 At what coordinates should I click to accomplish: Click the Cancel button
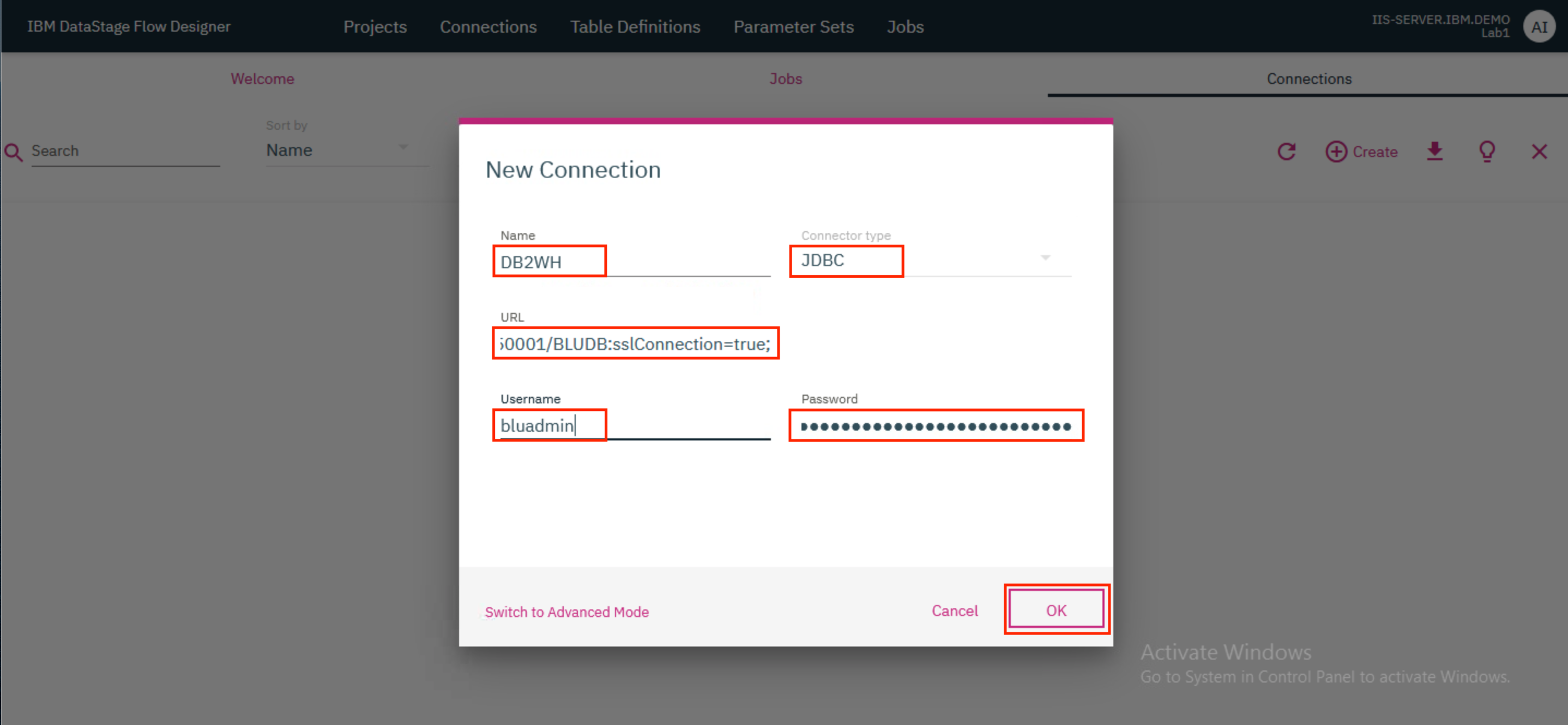point(954,611)
